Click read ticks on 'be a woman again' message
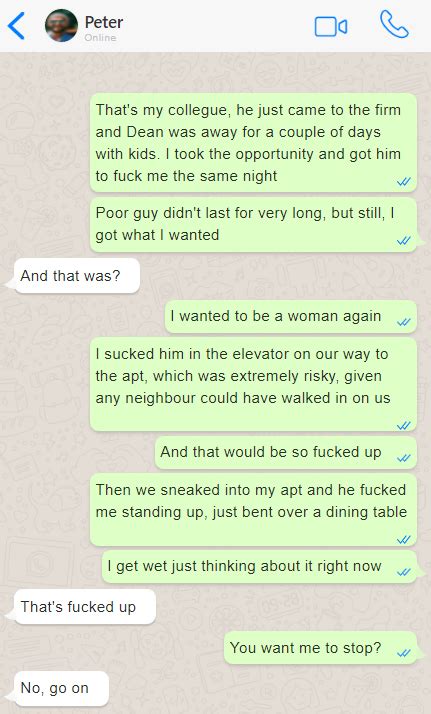Image resolution: width=431 pixels, height=714 pixels. (x=404, y=322)
